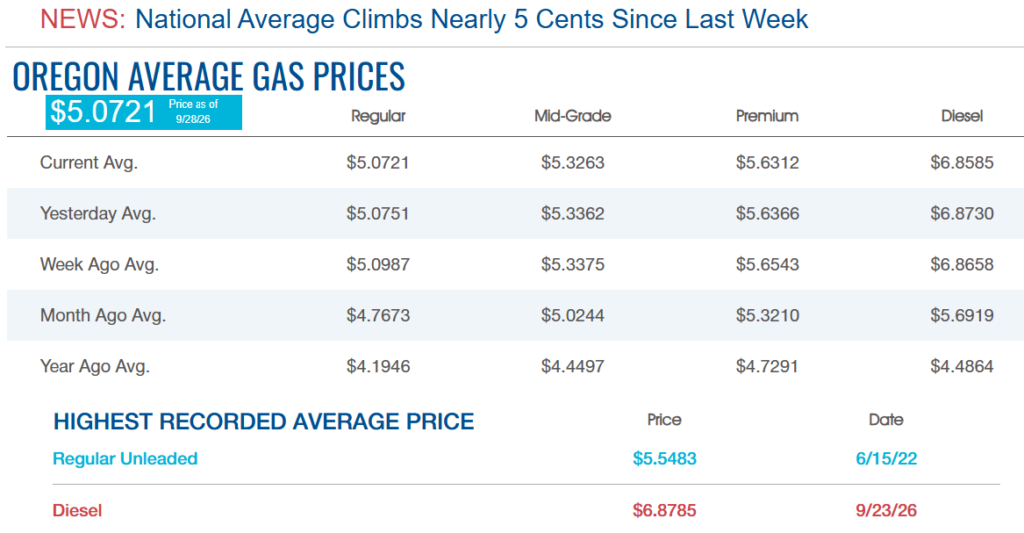
Task: Click the Mid-Grade column header
Action: tap(573, 116)
